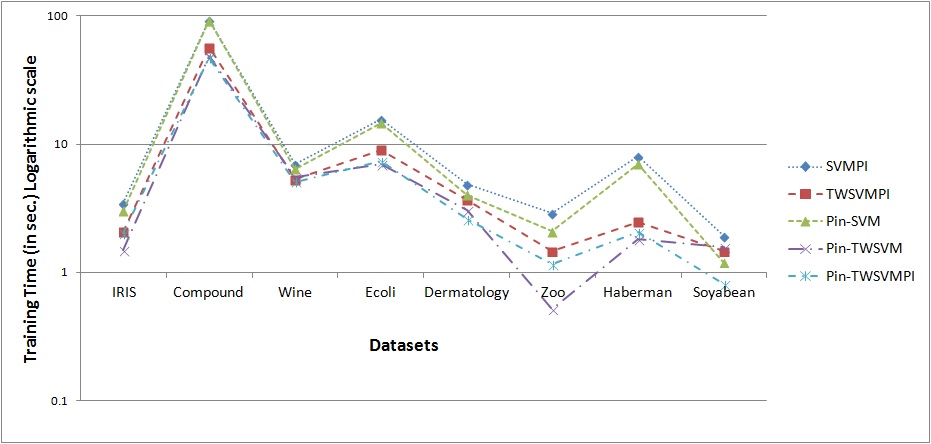
Task: Select the Pin-TWSVM cross marker at Zoo
Action: pyautogui.click(x=552, y=309)
